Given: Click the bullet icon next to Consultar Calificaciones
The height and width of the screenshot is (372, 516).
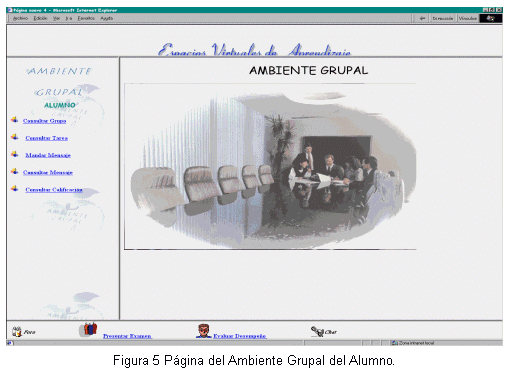Looking at the screenshot, I should pyautogui.click(x=14, y=188).
